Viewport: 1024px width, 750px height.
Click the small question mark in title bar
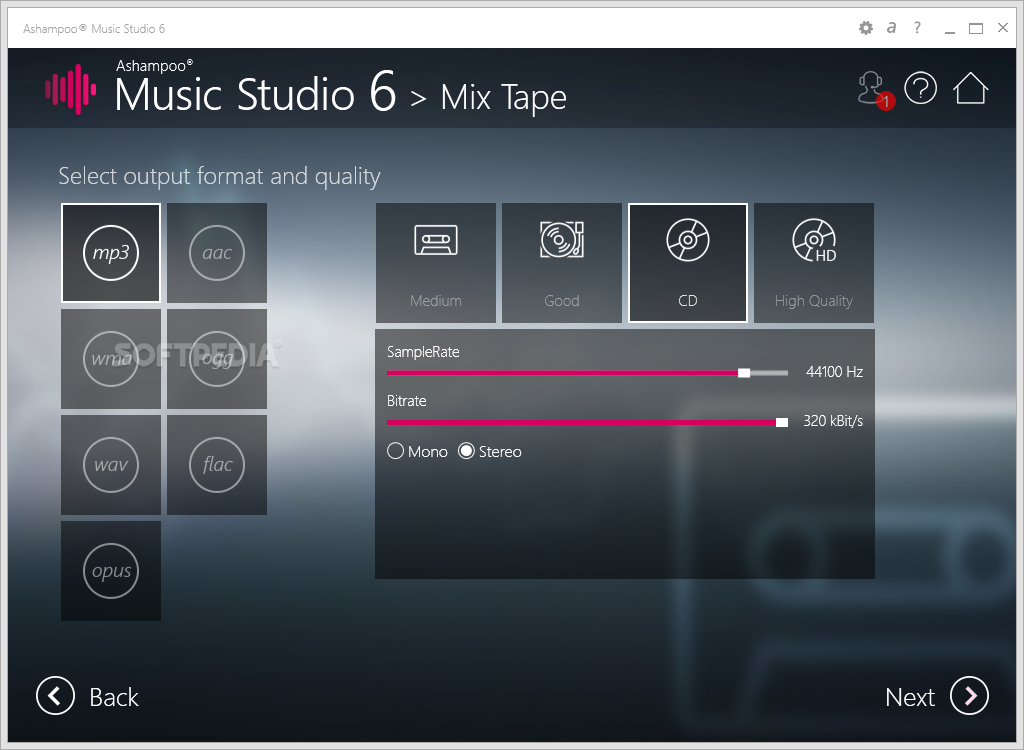pyautogui.click(x=918, y=27)
